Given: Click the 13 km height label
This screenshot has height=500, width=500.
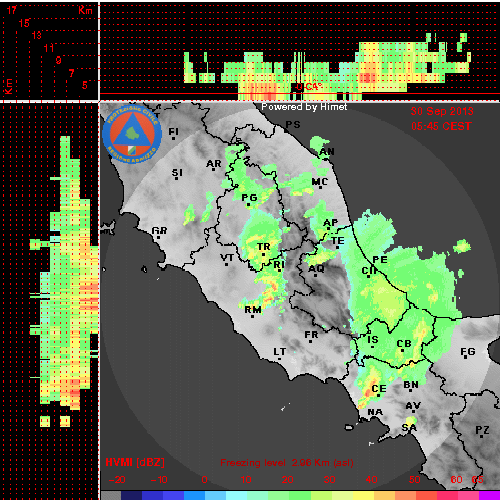Looking at the screenshot, I should (x=37, y=35).
